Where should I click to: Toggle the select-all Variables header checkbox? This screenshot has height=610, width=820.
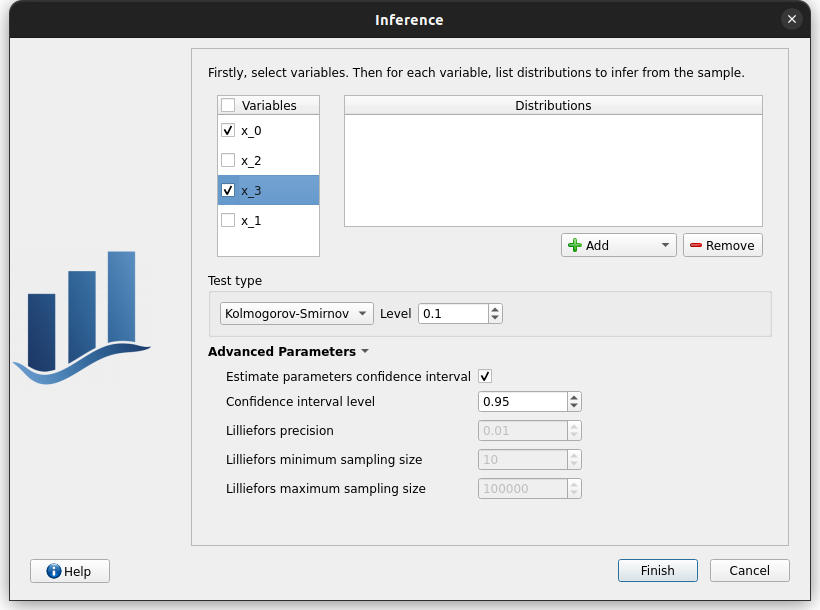228,105
